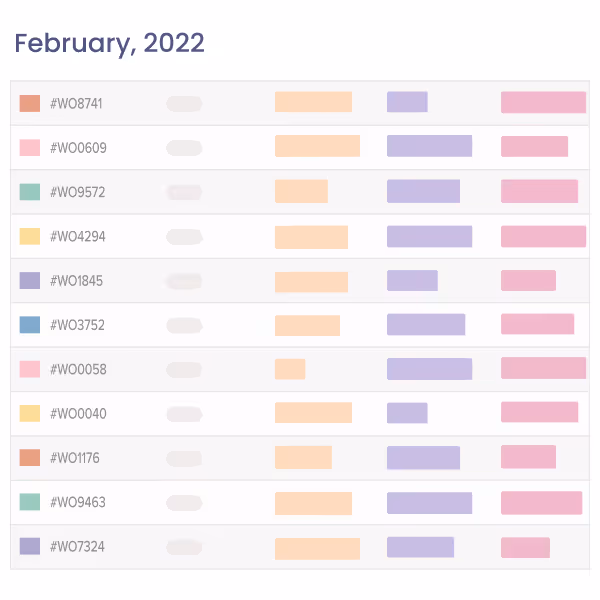
Task: Select the orange bar in #WO0058 row
Action: pos(290,369)
